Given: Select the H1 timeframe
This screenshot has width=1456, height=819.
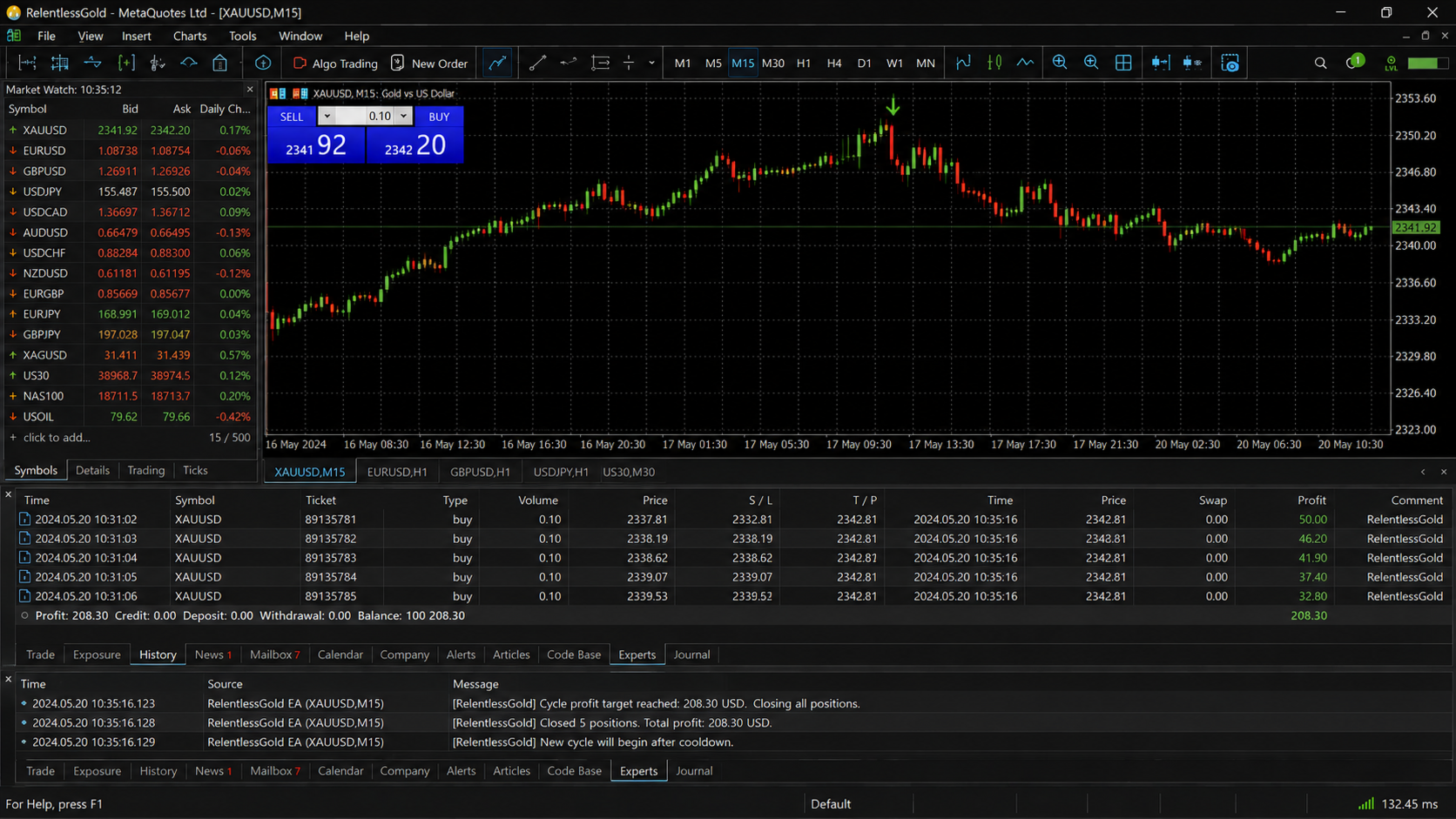Looking at the screenshot, I should (x=803, y=63).
